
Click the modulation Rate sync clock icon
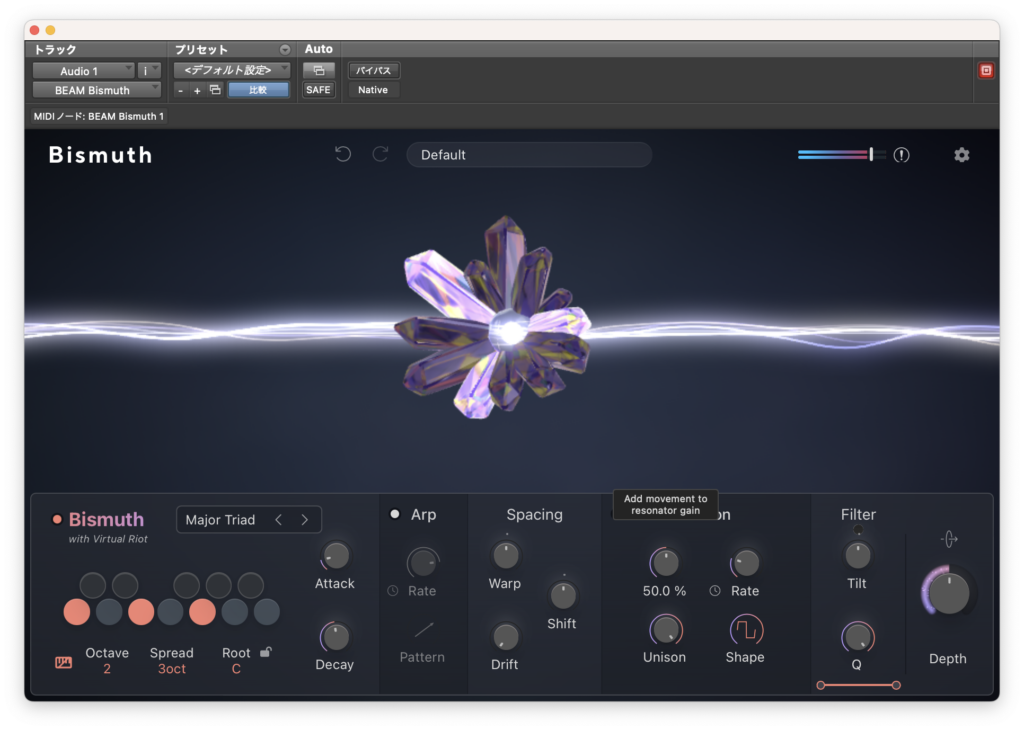[x=715, y=590]
